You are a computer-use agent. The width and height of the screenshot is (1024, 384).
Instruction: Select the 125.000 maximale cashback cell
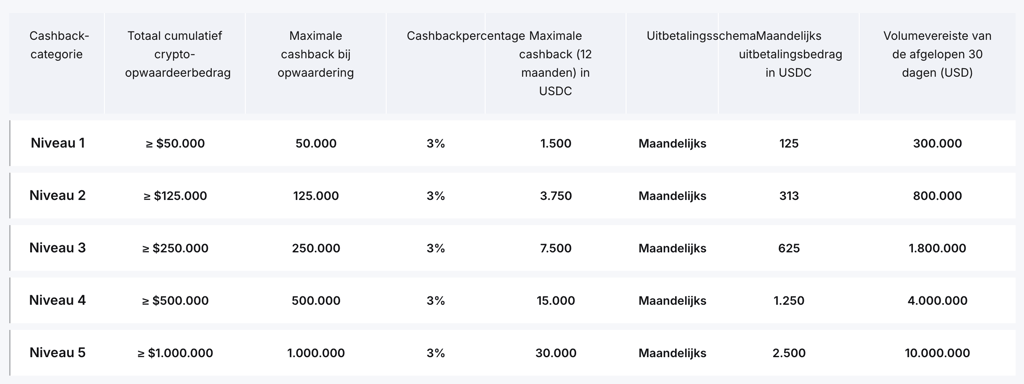(316, 196)
